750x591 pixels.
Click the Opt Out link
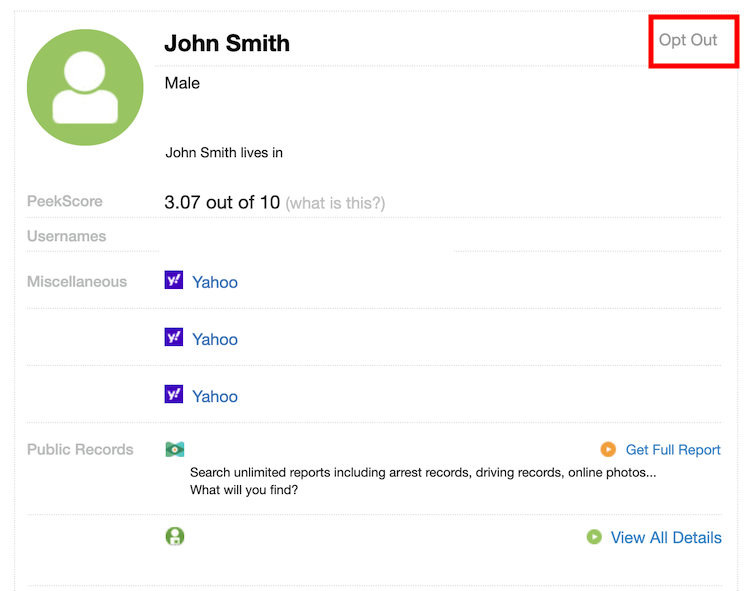coord(688,40)
